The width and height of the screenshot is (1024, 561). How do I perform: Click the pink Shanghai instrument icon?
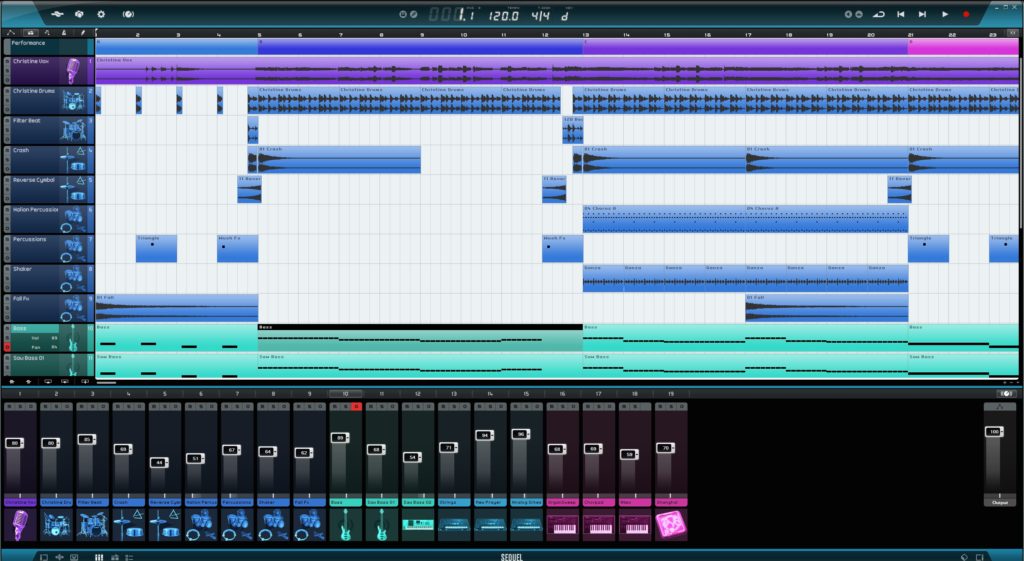click(670, 524)
